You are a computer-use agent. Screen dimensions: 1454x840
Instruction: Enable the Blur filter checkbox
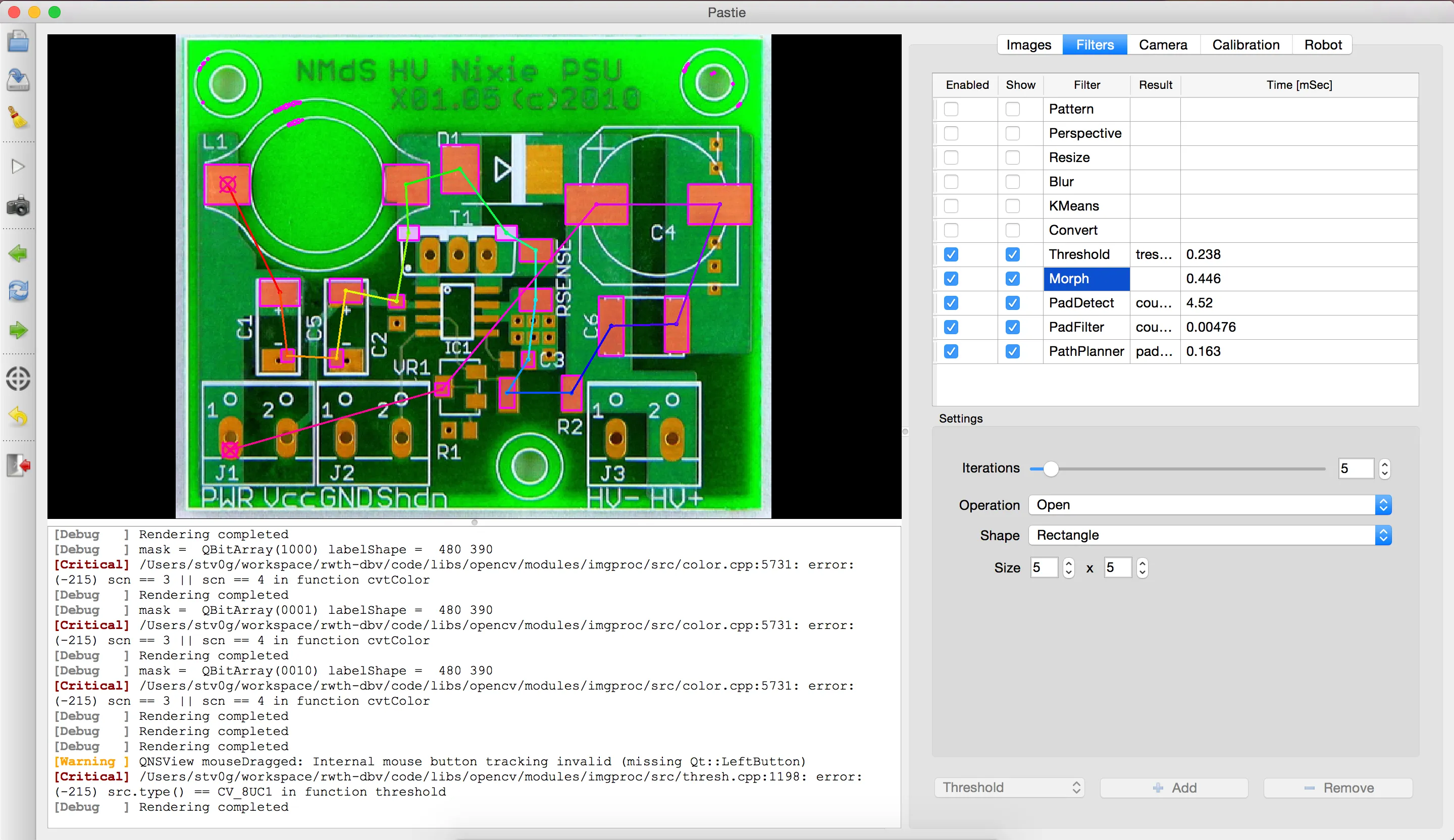click(x=951, y=182)
